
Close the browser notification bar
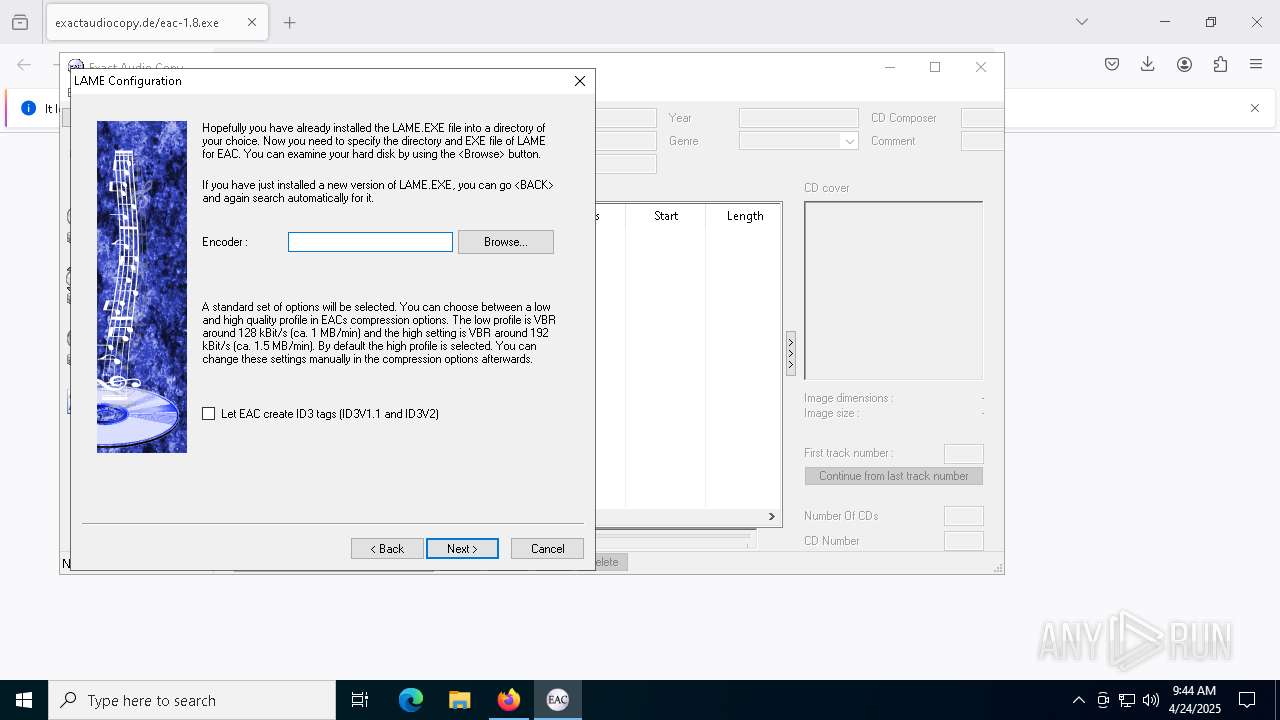pyautogui.click(x=1255, y=108)
